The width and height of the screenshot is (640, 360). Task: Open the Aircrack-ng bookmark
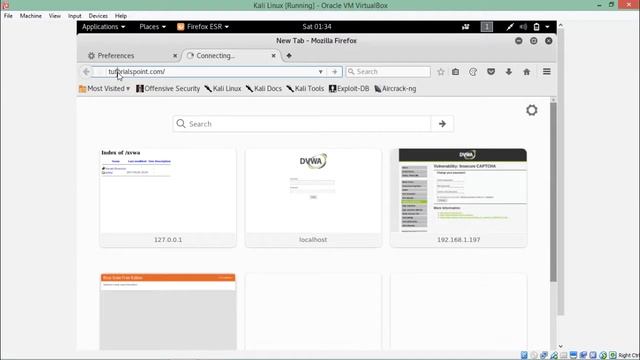[396, 89]
